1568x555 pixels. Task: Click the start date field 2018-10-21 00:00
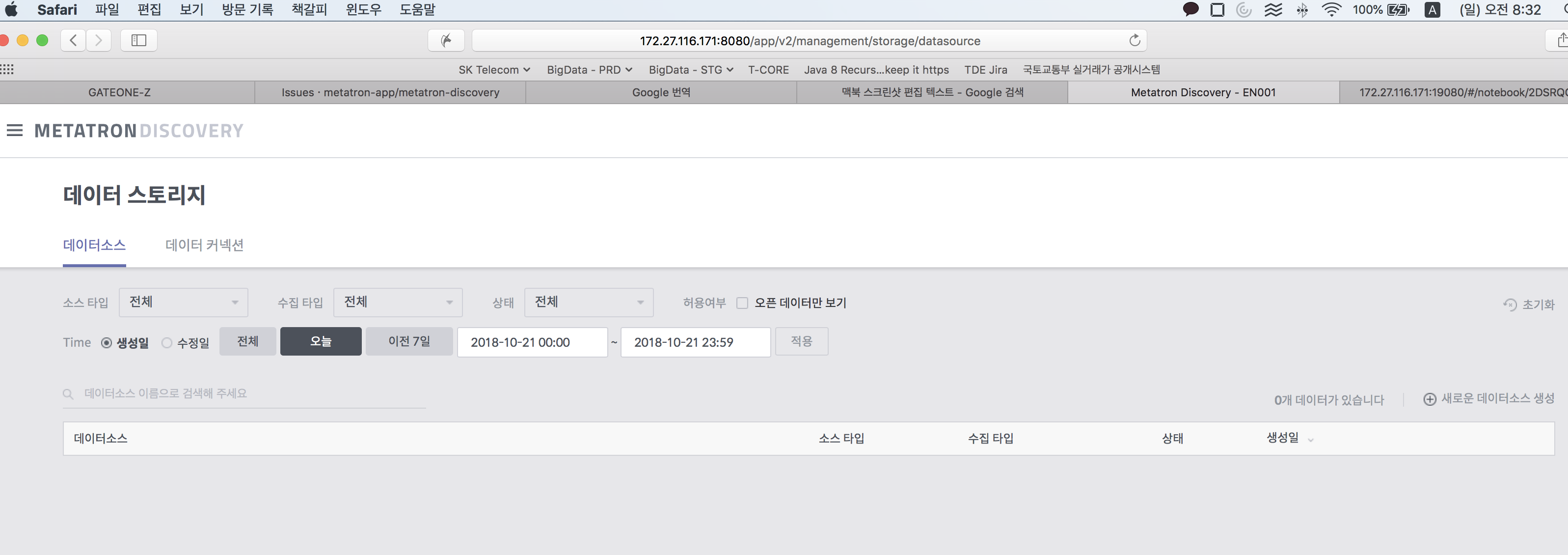pos(533,342)
